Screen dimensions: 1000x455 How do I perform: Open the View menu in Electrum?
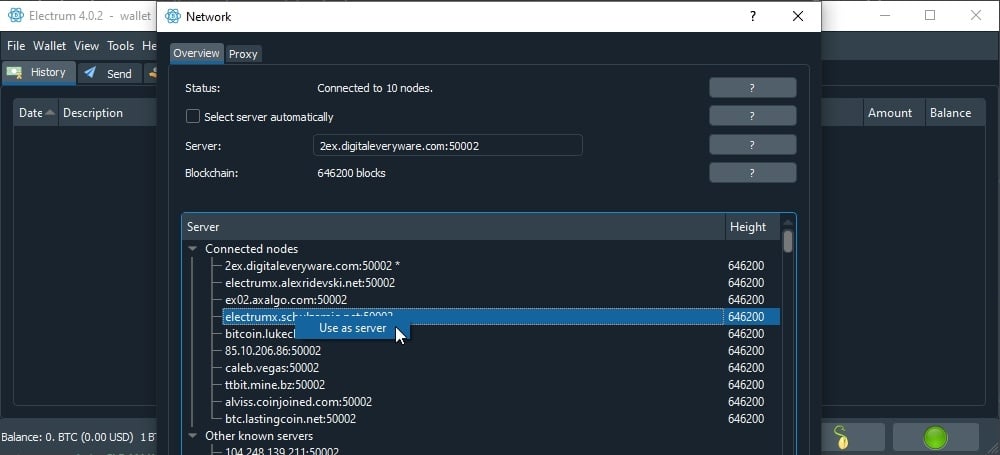point(86,46)
